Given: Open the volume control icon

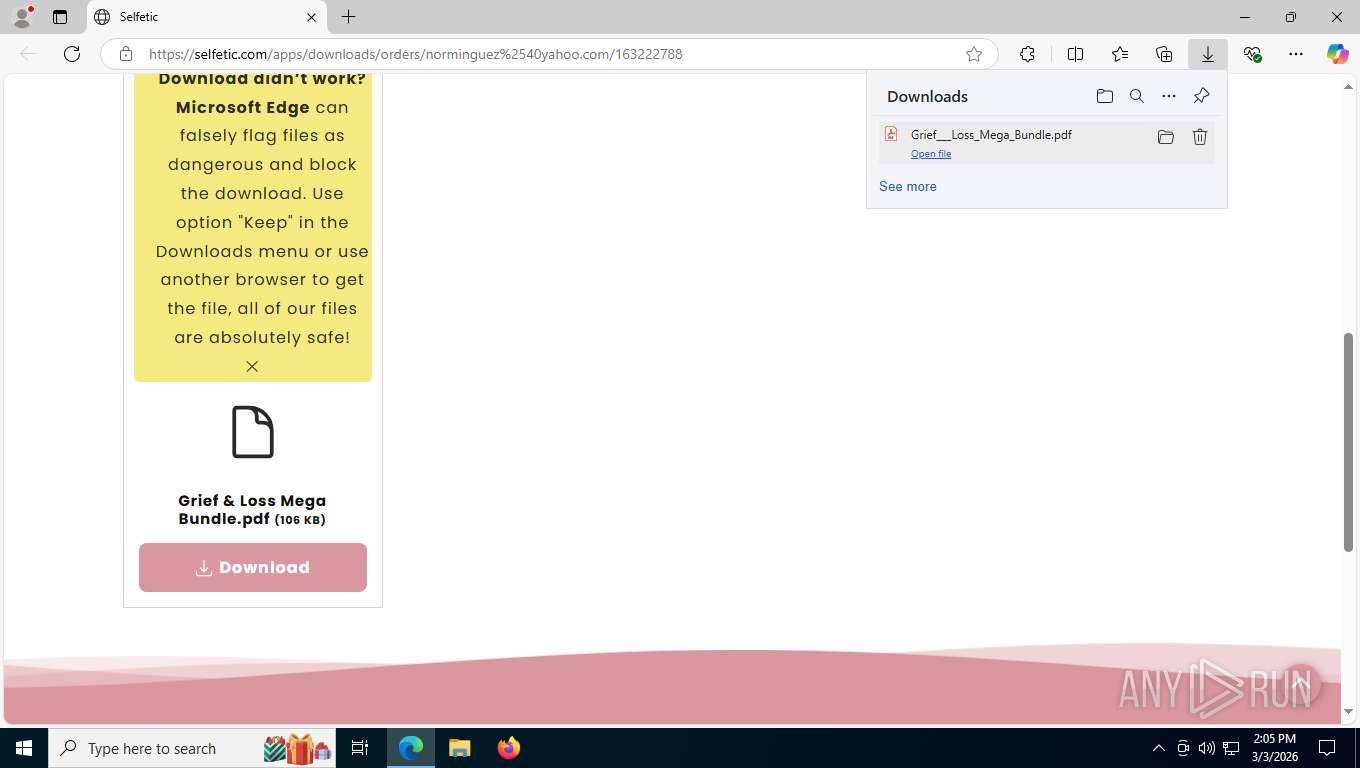Looking at the screenshot, I should click(1206, 748).
